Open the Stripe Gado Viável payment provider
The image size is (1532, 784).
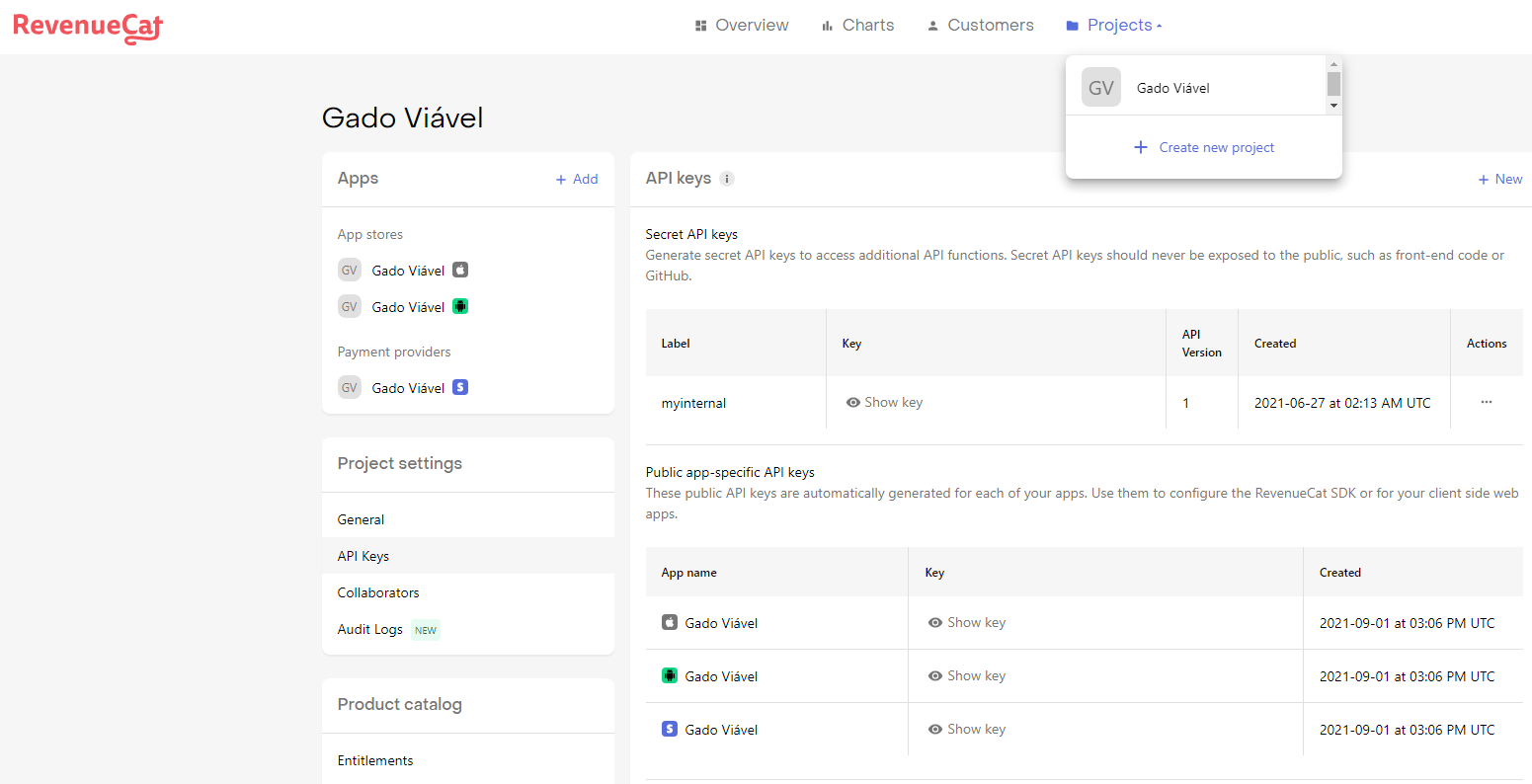tap(408, 388)
